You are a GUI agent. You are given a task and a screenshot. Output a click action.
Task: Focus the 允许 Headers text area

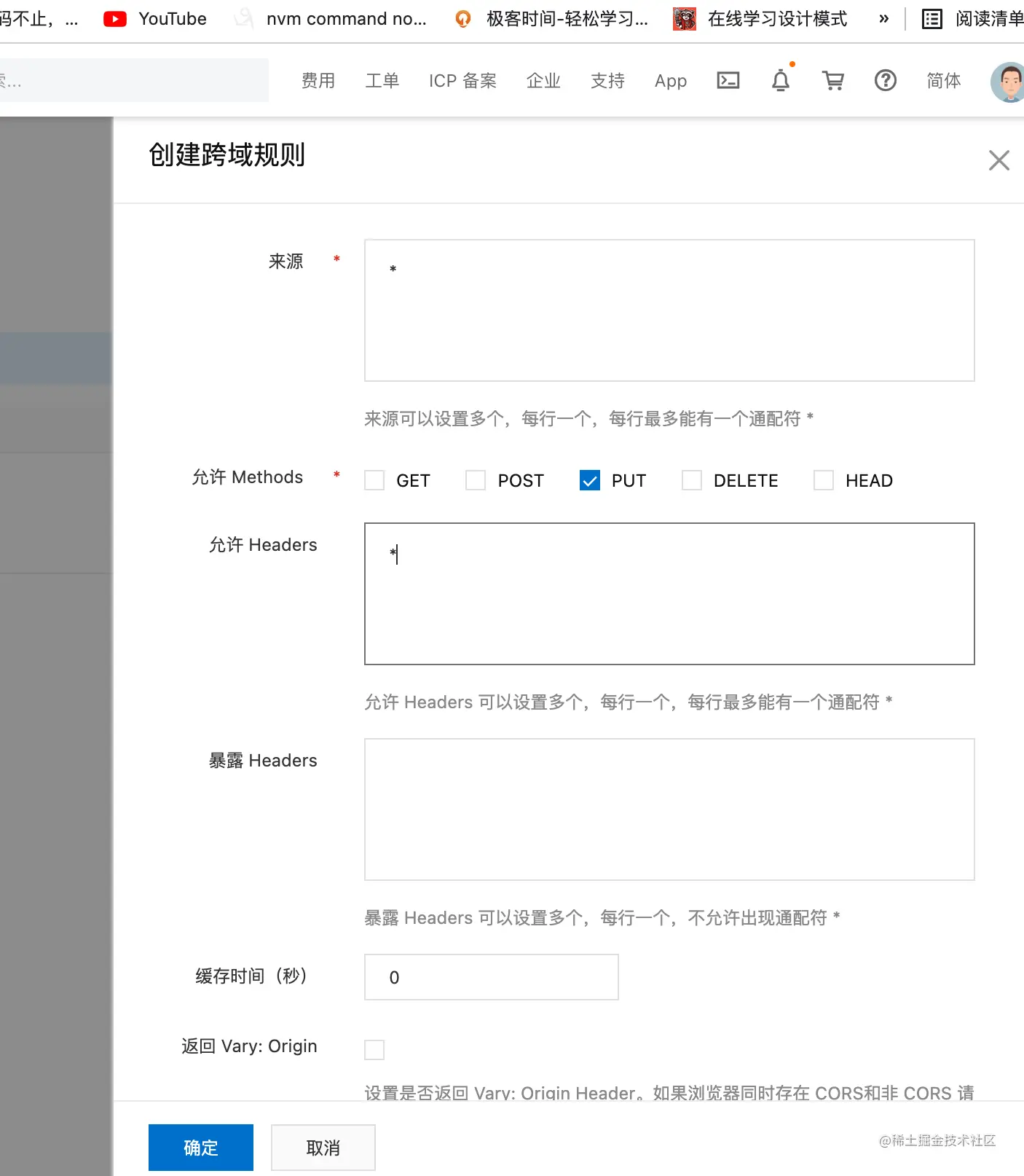[669, 594]
